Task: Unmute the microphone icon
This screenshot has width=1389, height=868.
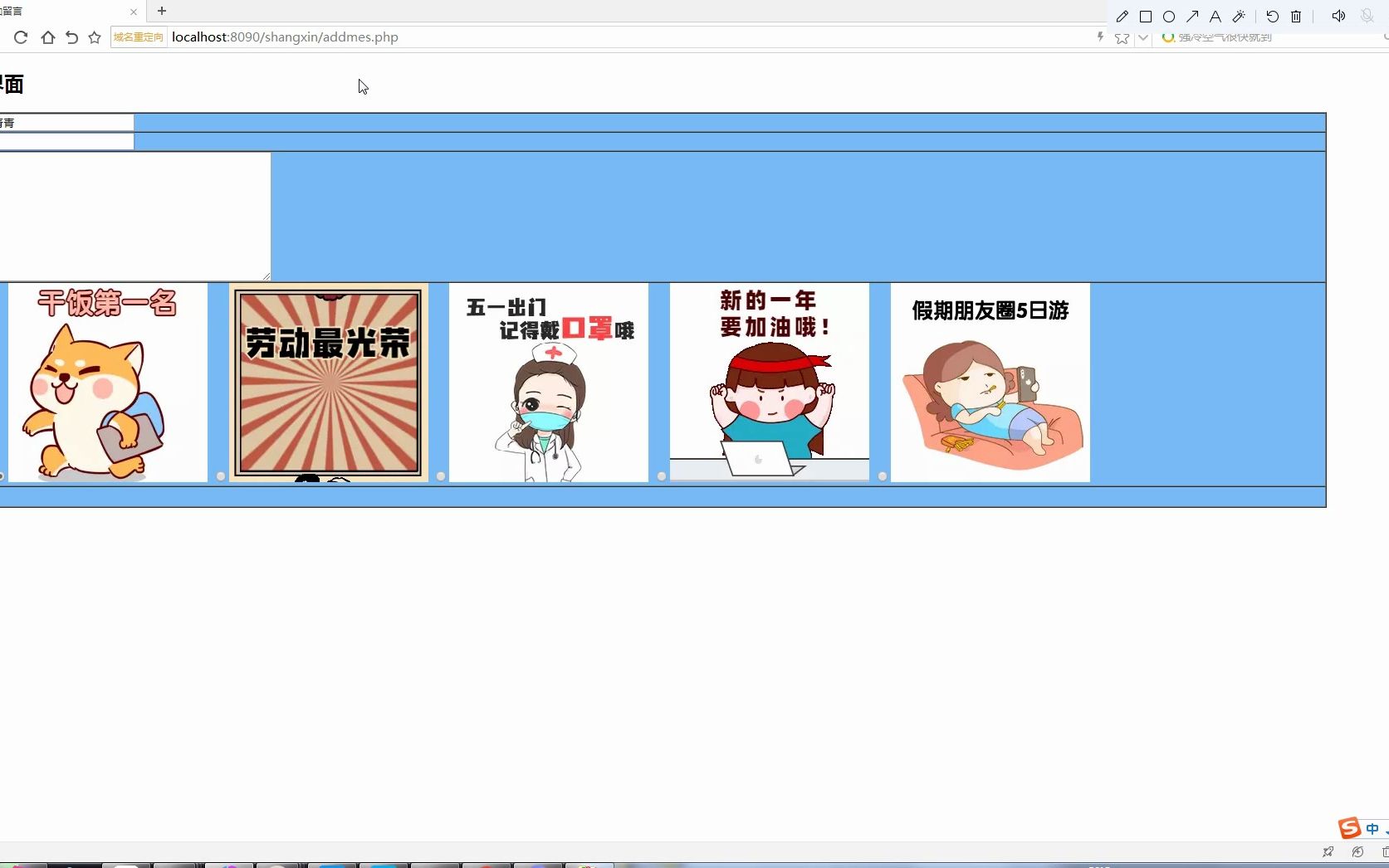Action: pyautogui.click(x=1366, y=17)
